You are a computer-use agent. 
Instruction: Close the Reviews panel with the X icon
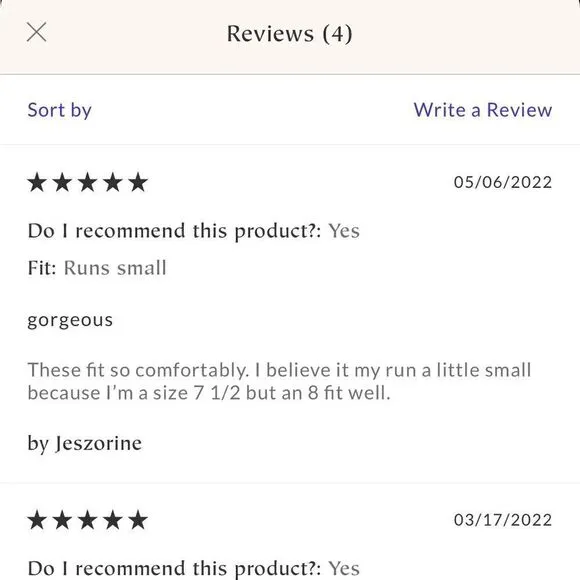[x=37, y=32]
